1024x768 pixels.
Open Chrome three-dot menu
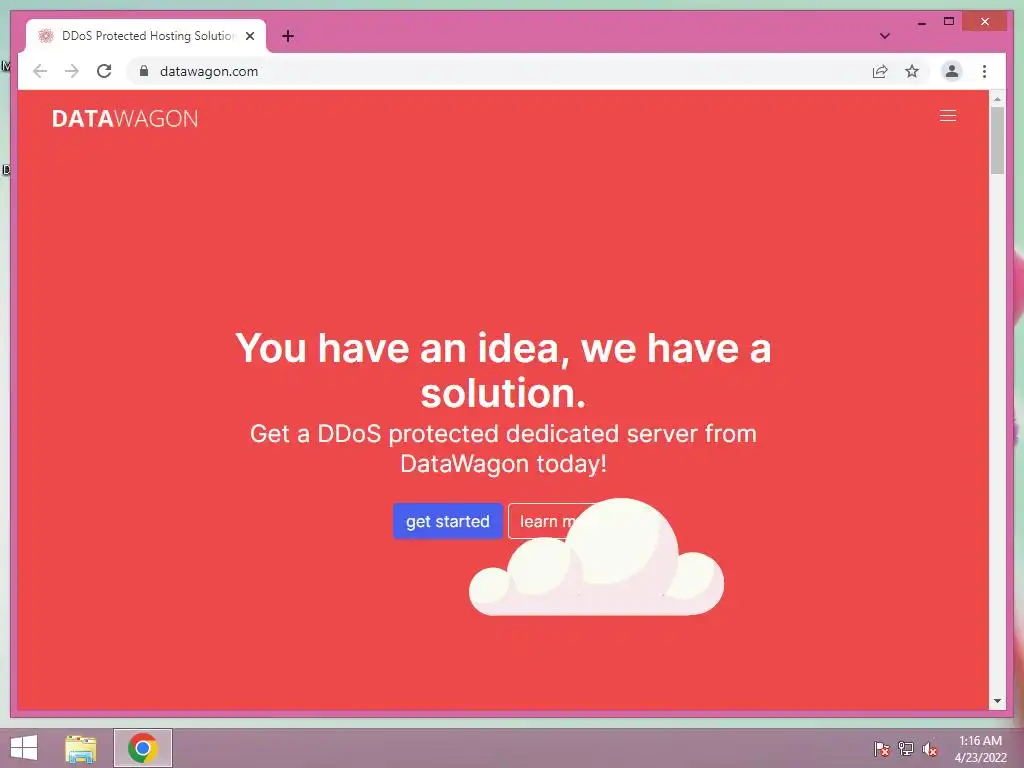coord(984,71)
